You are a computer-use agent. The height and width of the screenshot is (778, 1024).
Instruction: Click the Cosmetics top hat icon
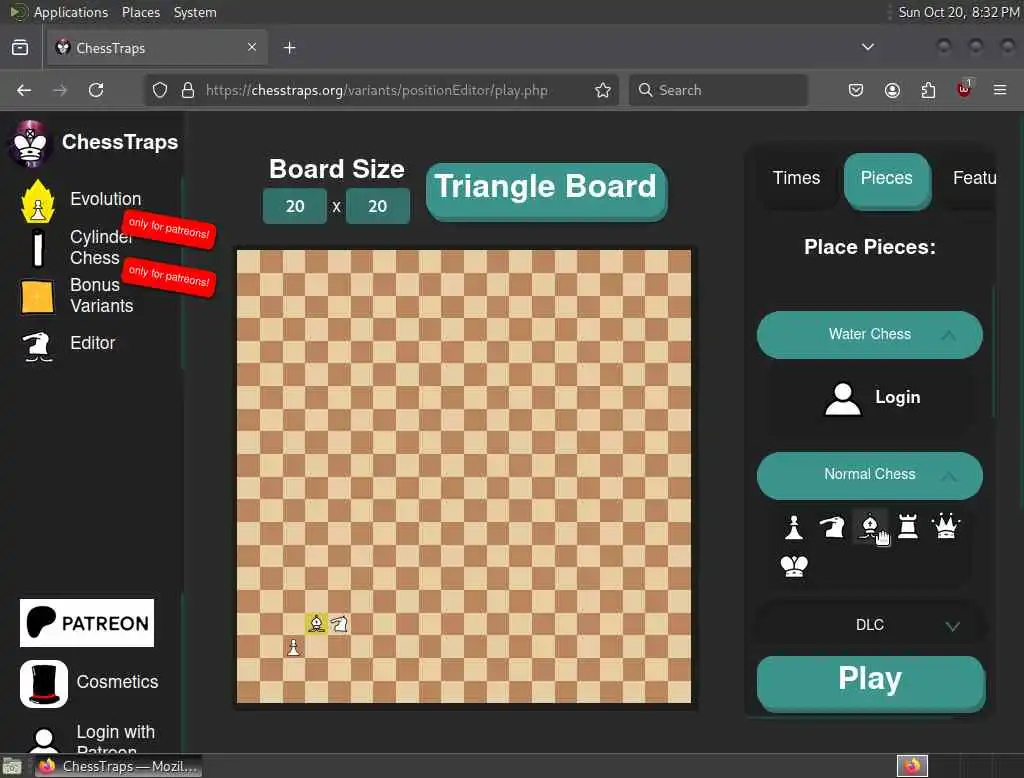(44, 684)
